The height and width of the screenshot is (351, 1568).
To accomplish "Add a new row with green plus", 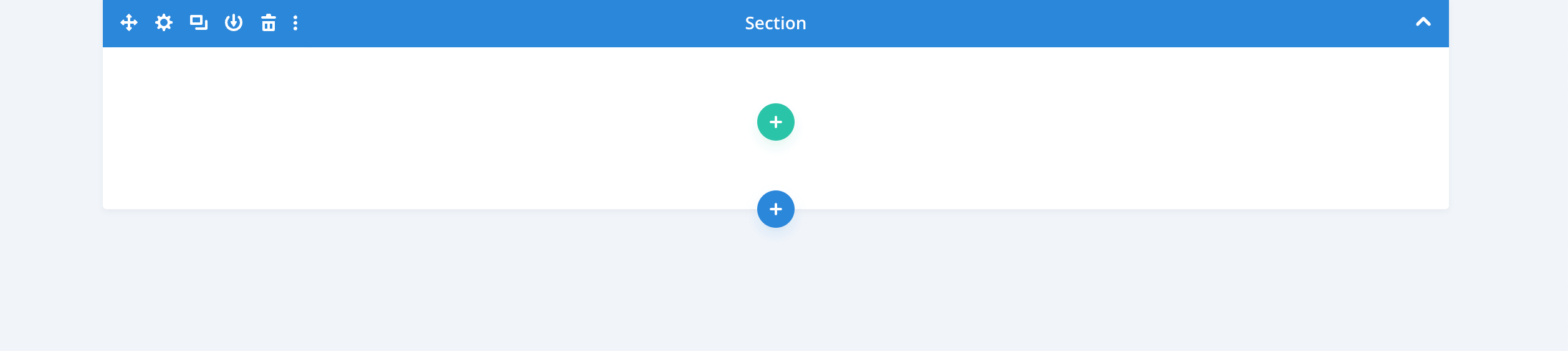I will click(x=776, y=122).
